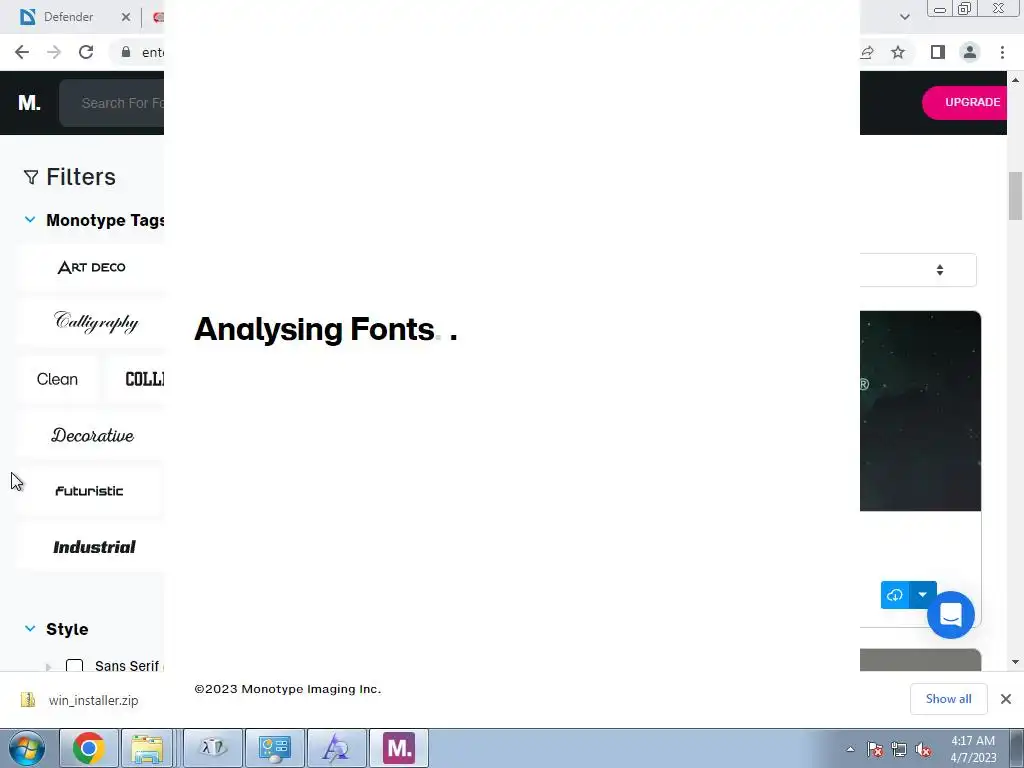Click the Action Center flag tray icon
The height and width of the screenshot is (768, 1024).
tap(875, 749)
